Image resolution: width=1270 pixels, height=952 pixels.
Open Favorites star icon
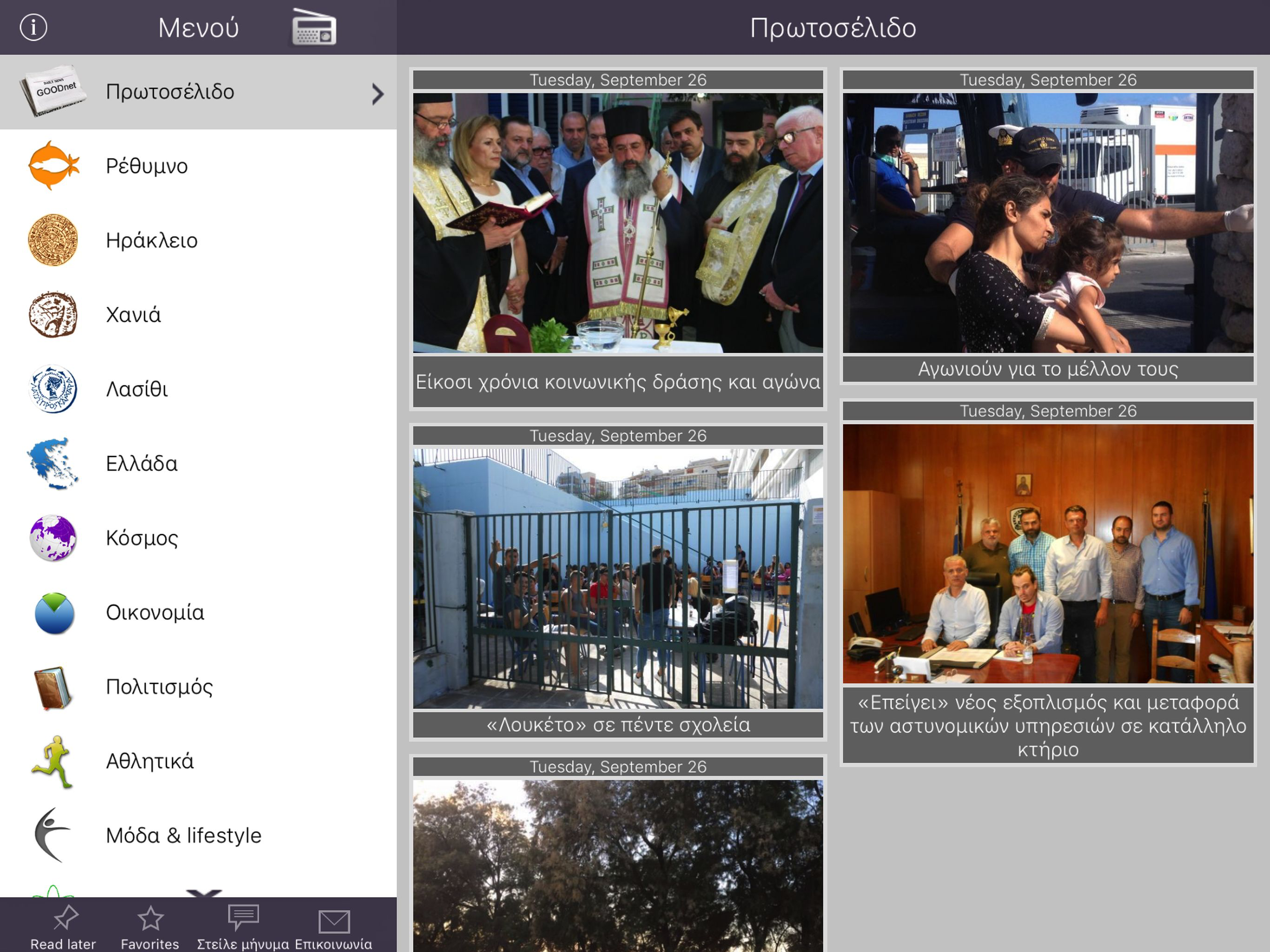coord(151,918)
